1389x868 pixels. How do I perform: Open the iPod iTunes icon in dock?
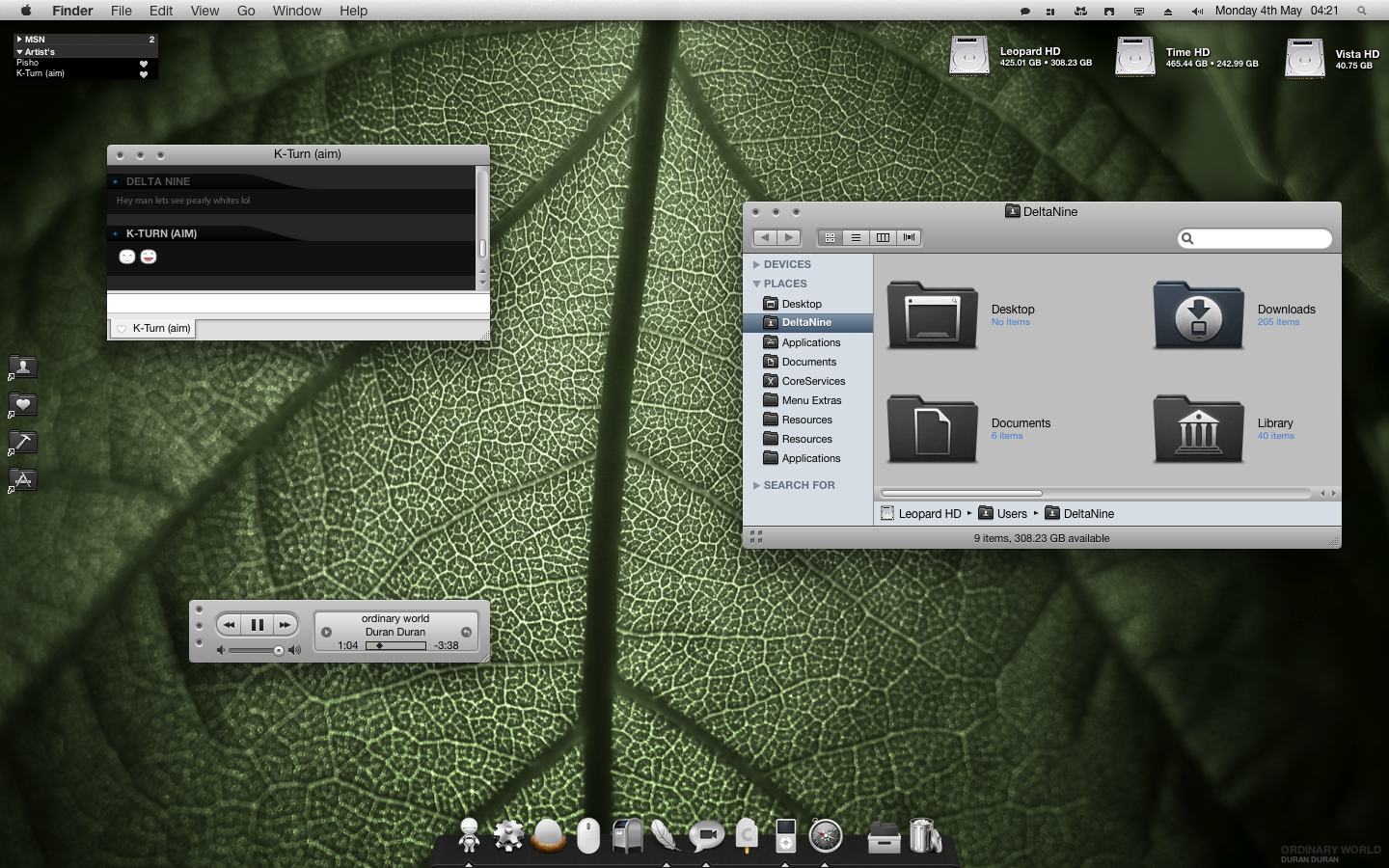pyautogui.click(x=786, y=835)
